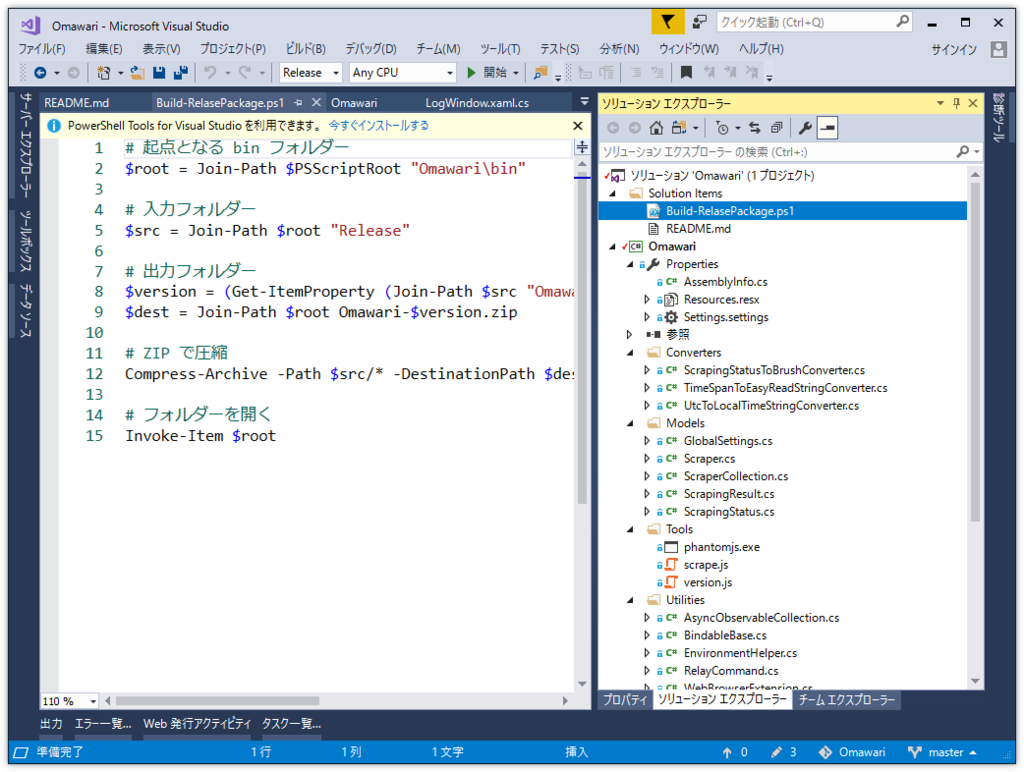Close the PowerShell Tools info bar
Image resolution: width=1024 pixels, height=772 pixels.
pyautogui.click(x=577, y=125)
